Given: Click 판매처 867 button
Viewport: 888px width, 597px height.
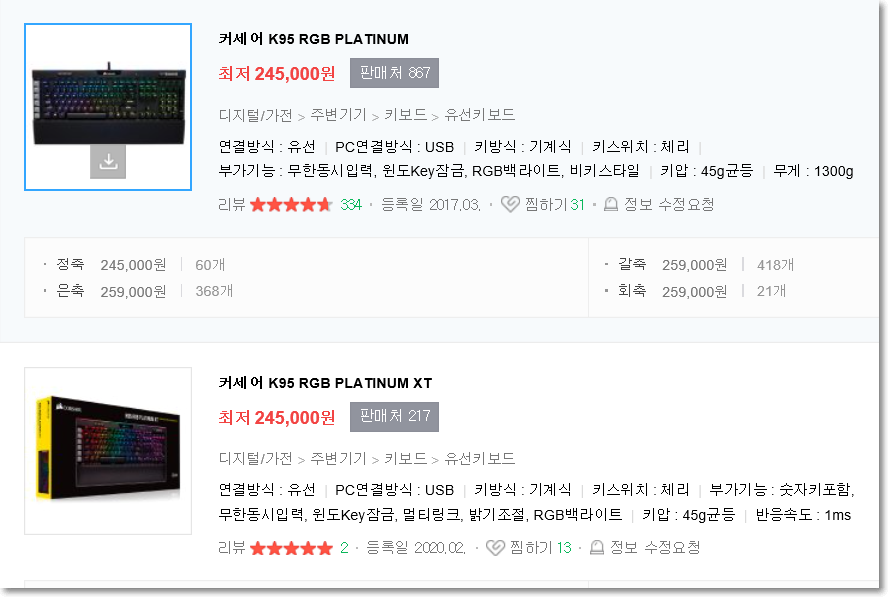Looking at the screenshot, I should coord(394,73).
